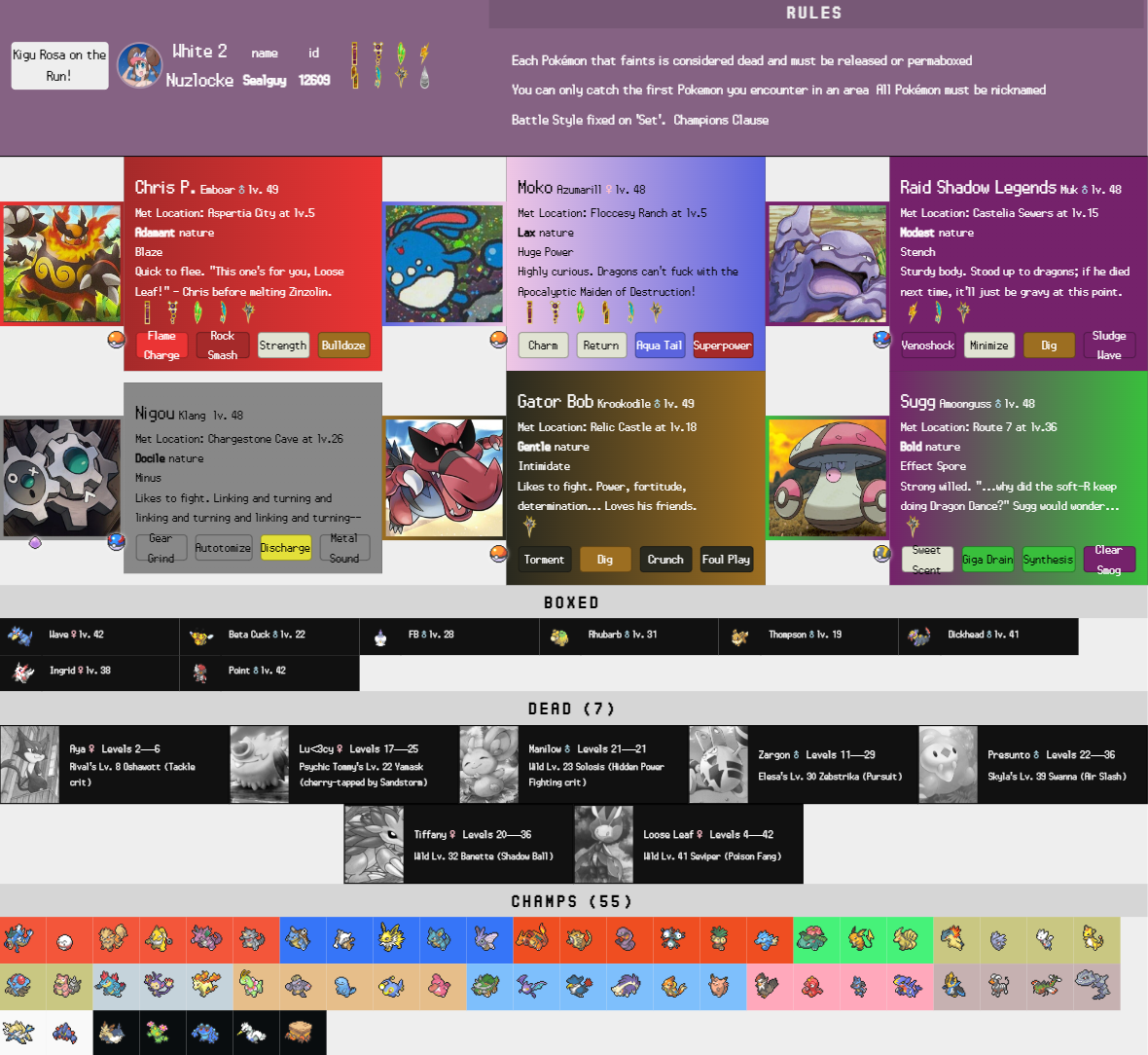
Task: Click the Great Ball beside the Muk portrait
Action: pyautogui.click(x=881, y=340)
